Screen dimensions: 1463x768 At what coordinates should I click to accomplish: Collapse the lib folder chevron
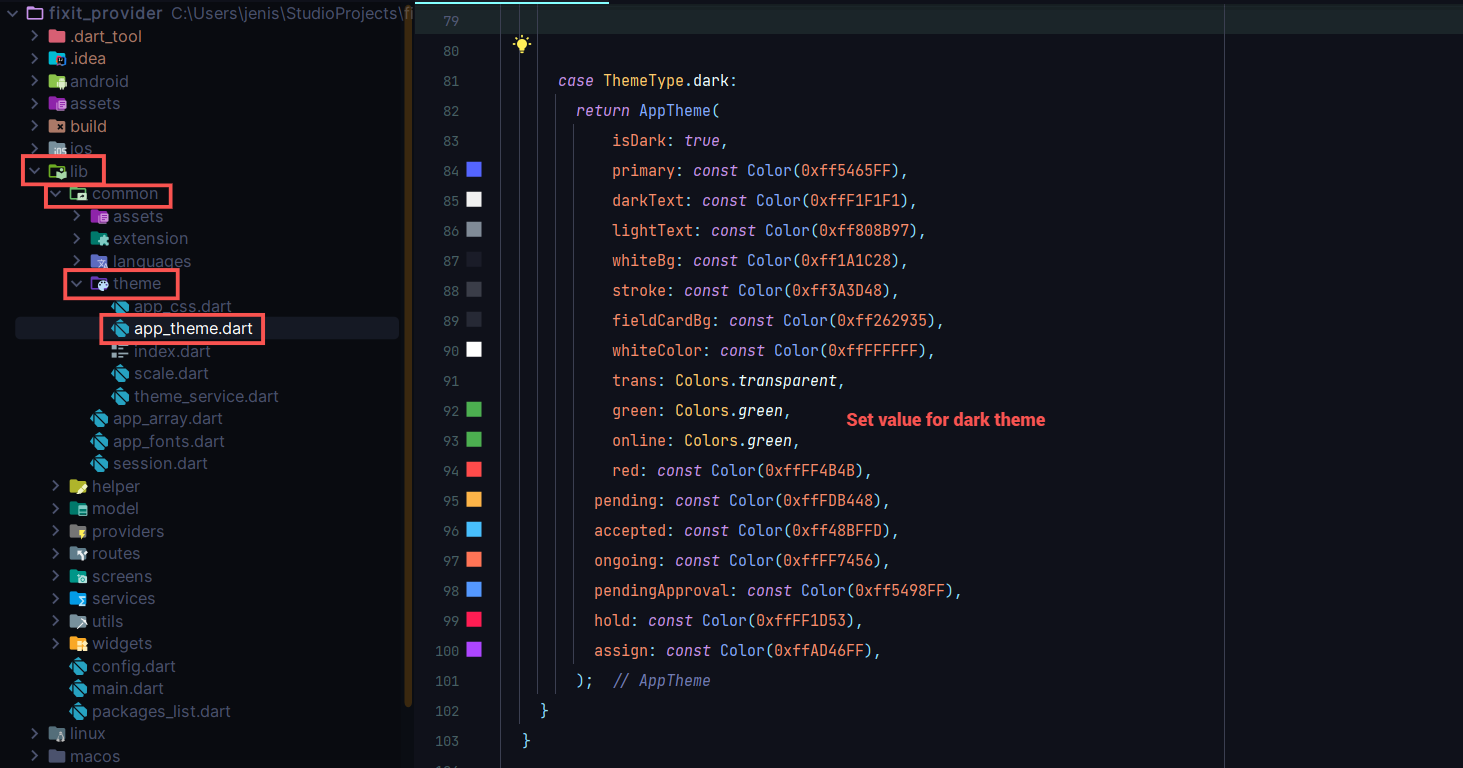pos(35,172)
